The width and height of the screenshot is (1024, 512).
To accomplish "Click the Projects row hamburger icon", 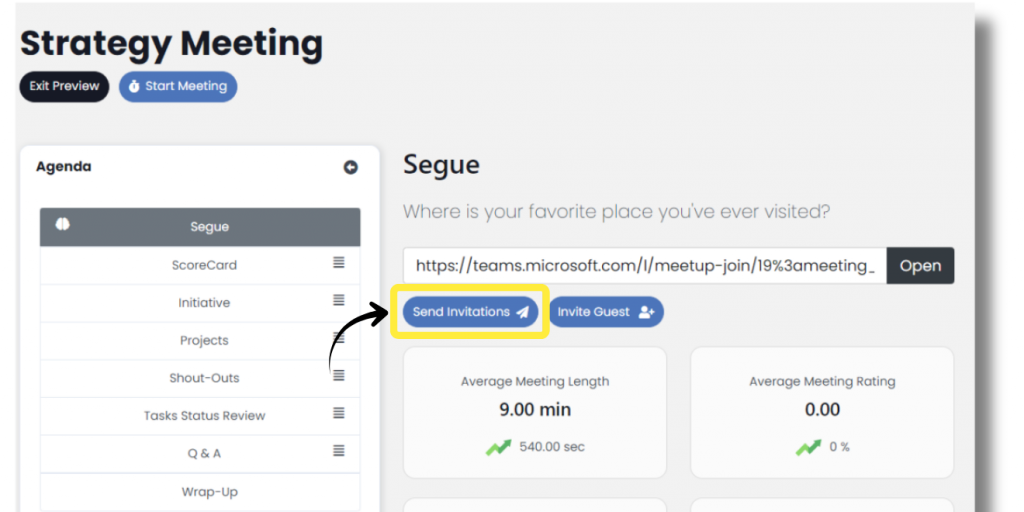I will pyautogui.click(x=339, y=338).
